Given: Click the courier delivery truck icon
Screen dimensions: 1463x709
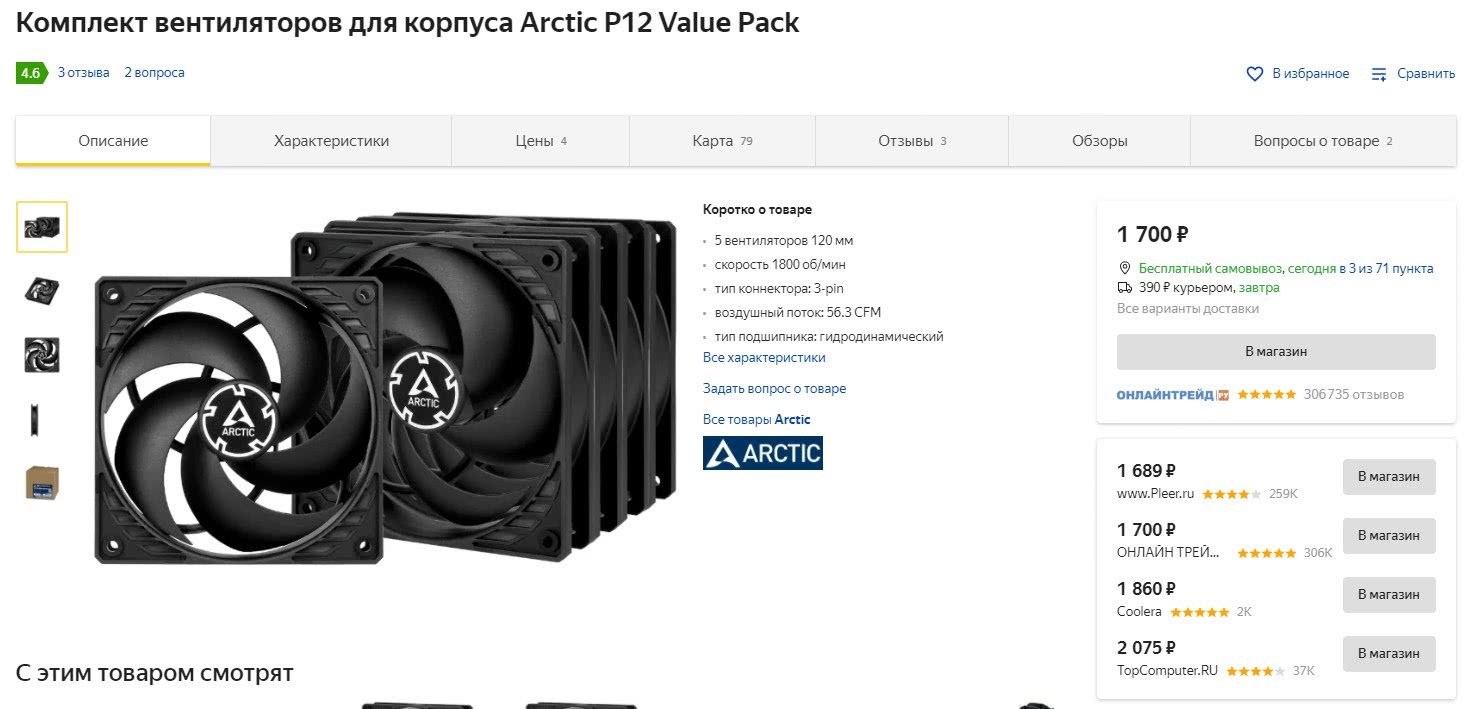Looking at the screenshot, I should [x=1125, y=287].
